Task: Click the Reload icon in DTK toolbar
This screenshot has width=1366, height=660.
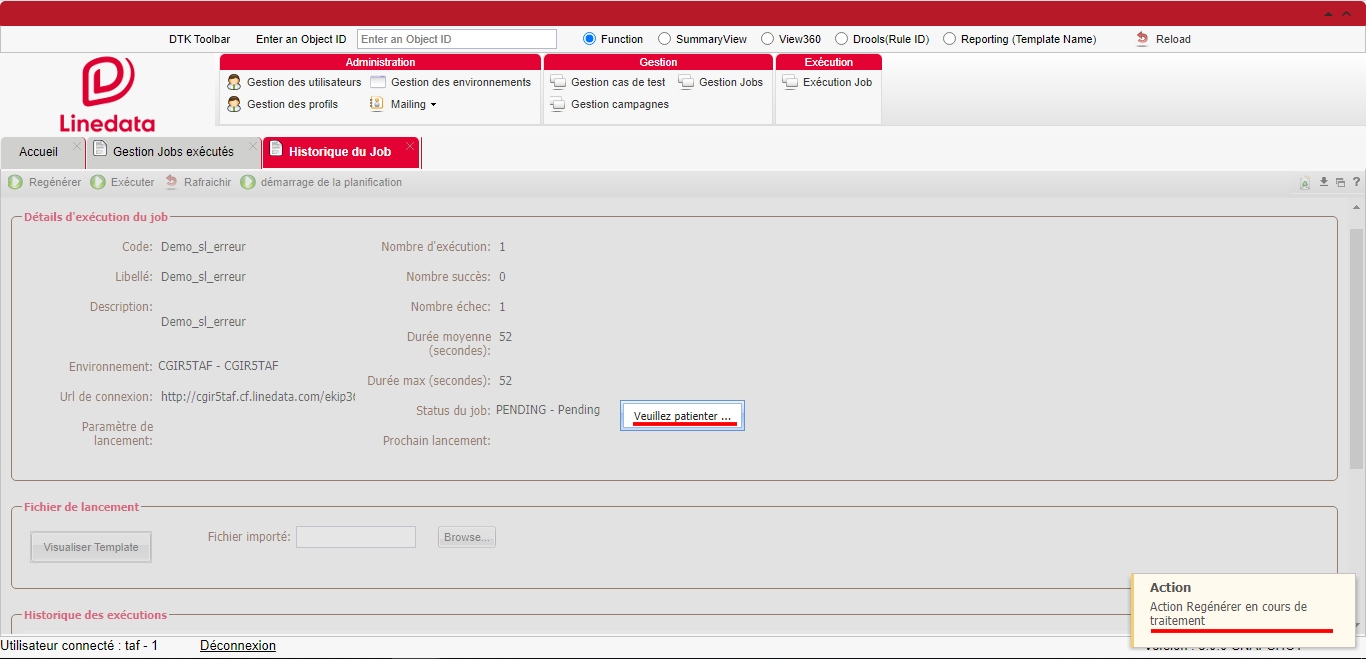Action: [x=1142, y=39]
